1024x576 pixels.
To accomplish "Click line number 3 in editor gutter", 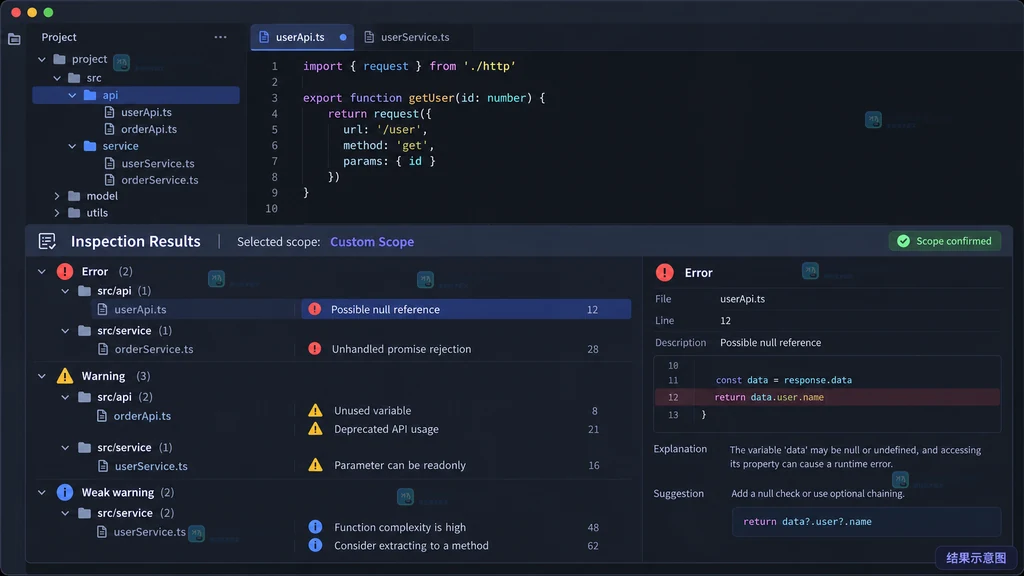I will [274, 98].
